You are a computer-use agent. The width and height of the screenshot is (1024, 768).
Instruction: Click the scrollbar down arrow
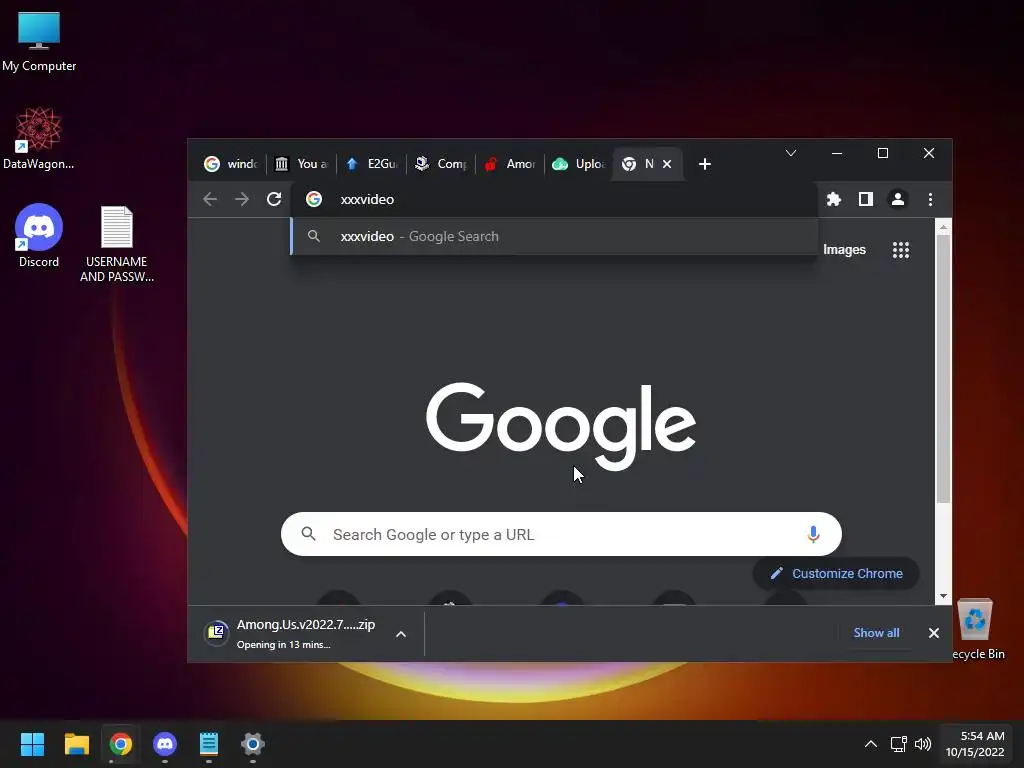click(943, 596)
